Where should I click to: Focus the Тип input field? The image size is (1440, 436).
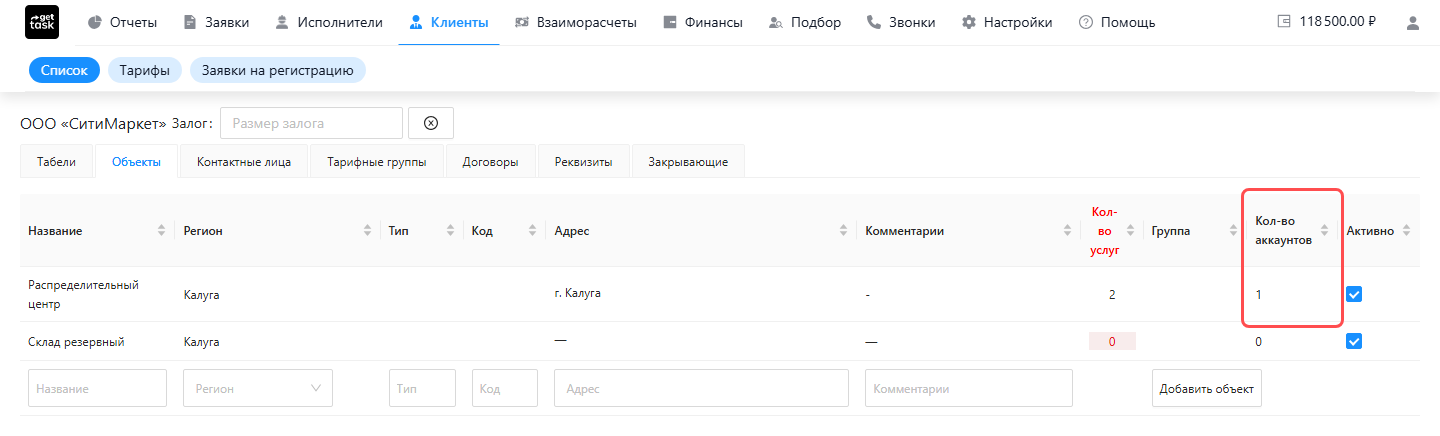[422, 388]
